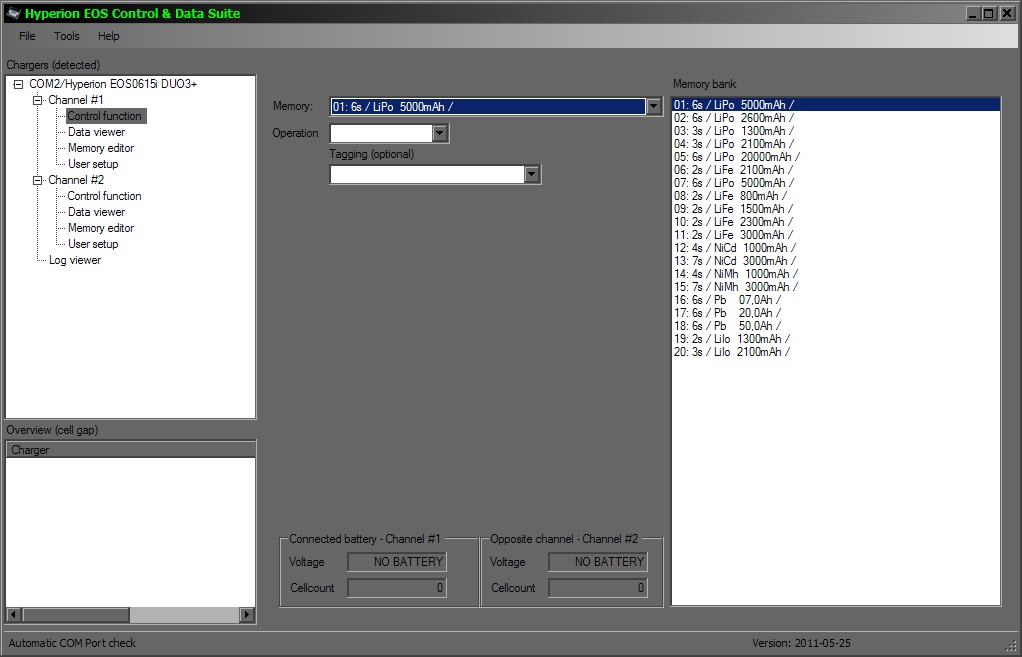Screen dimensions: 1022x657
Task: Click the Hyperion app icon in title bar
Action: (13, 13)
